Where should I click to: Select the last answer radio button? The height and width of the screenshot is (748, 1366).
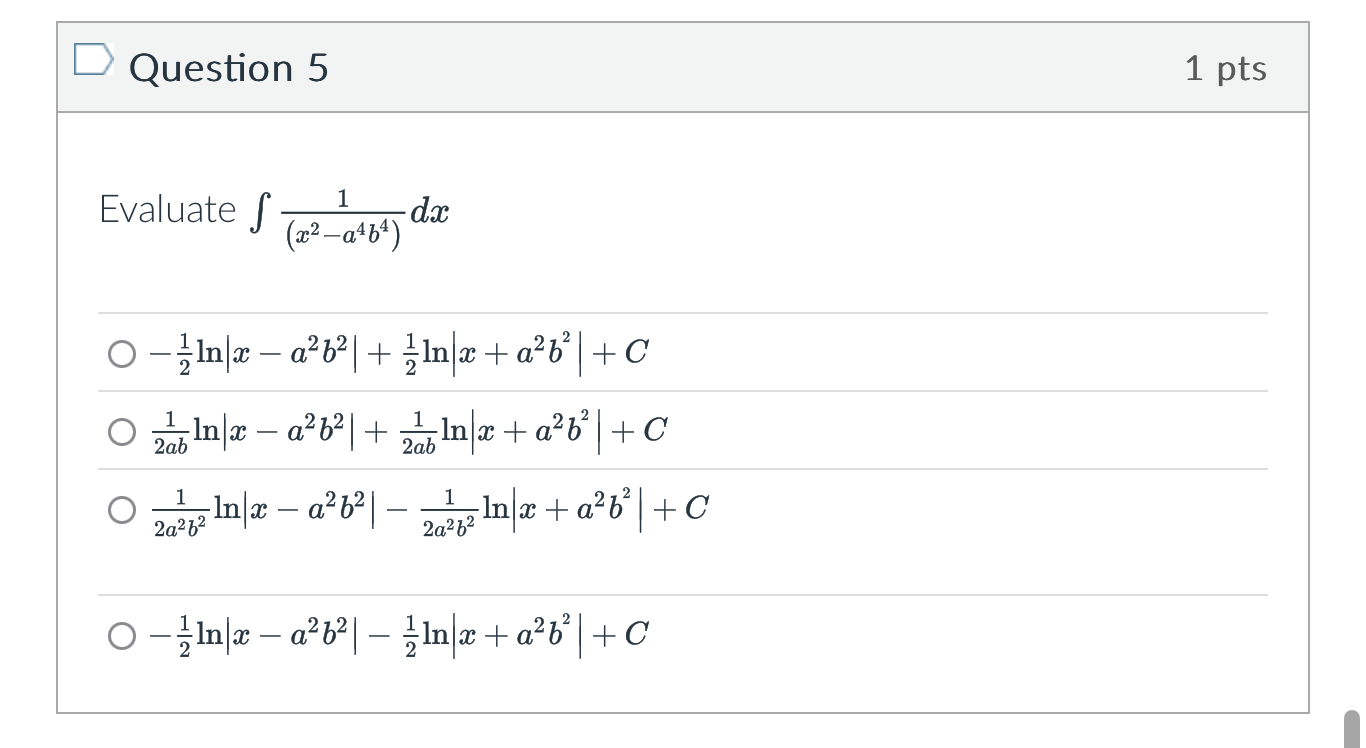121,634
